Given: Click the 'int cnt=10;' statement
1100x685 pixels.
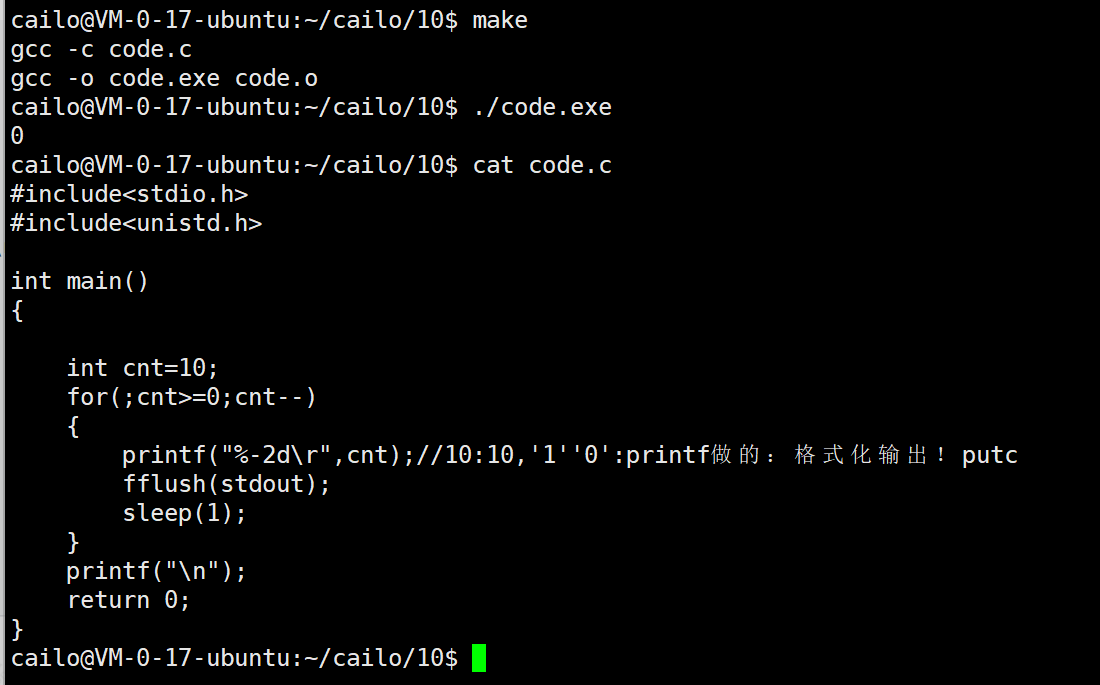Looking at the screenshot, I should click(x=142, y=368).
